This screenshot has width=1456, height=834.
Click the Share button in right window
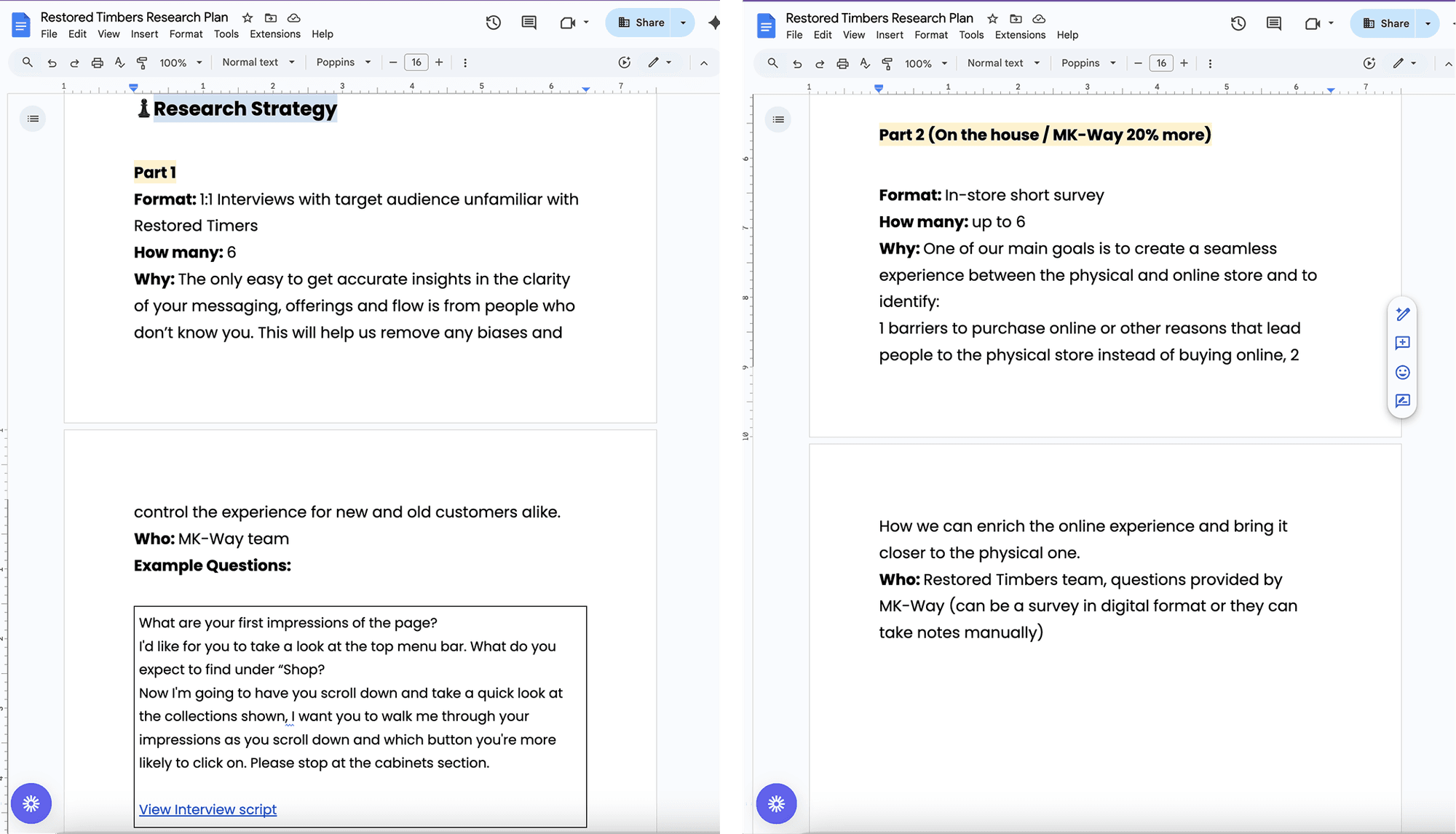pyautogui.click(x=1385, y=23)
